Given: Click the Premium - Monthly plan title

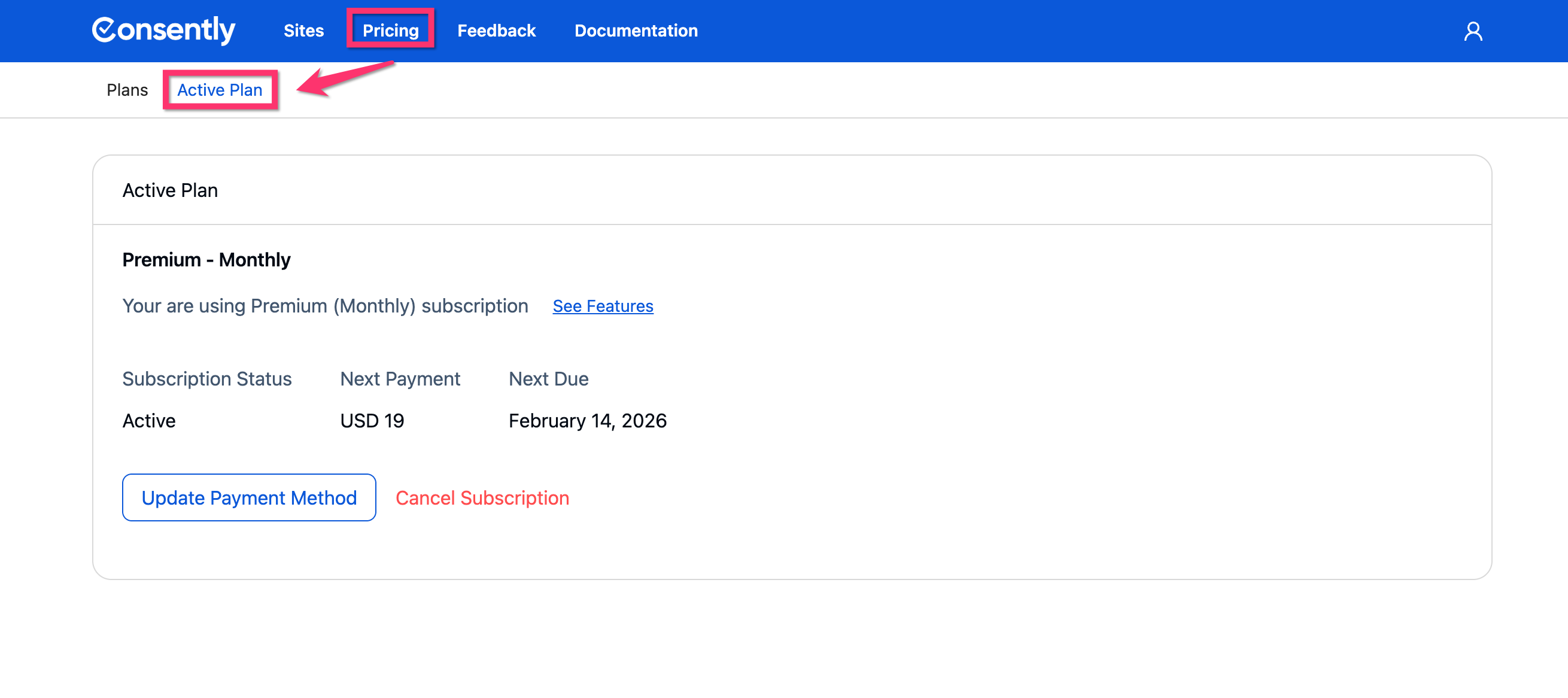Looking at the screenshot, I should pos(206,259).
